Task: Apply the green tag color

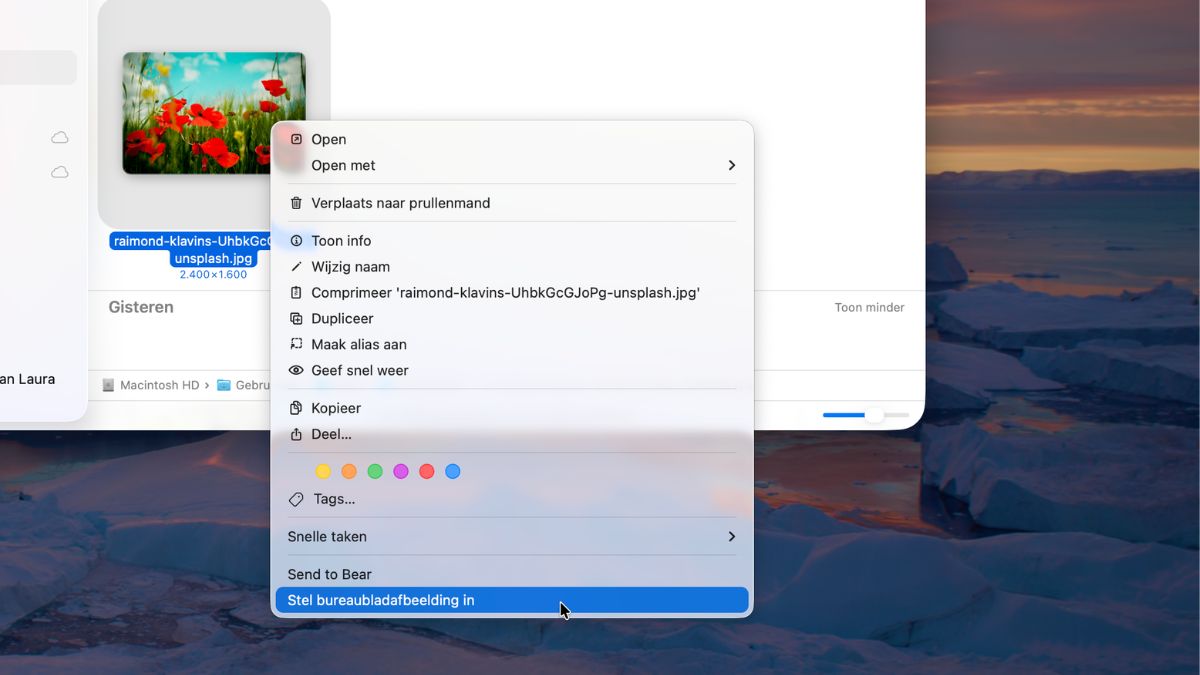Action: 375,472
